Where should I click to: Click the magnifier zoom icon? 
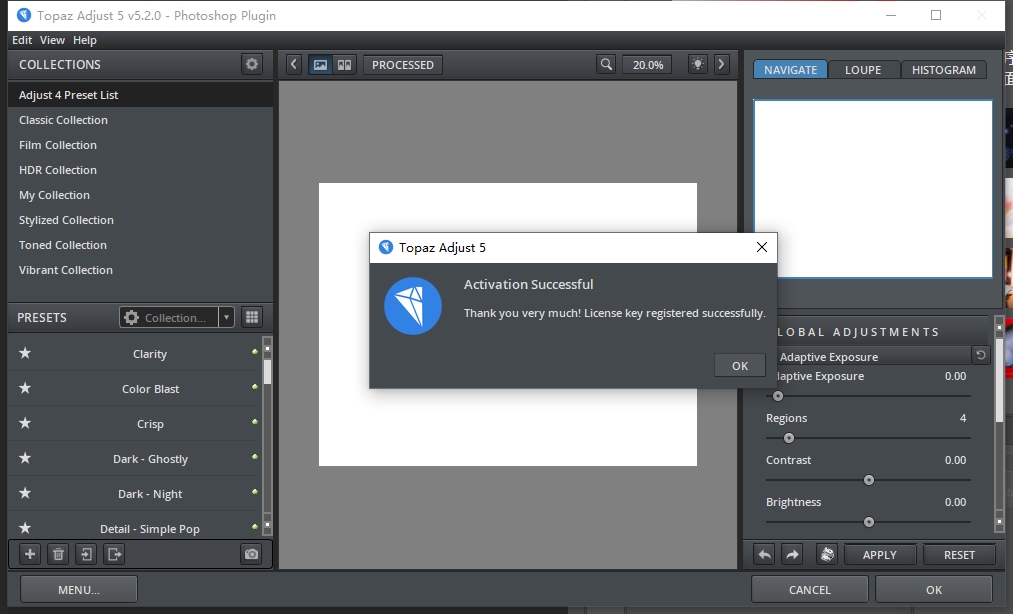(606, 65)
